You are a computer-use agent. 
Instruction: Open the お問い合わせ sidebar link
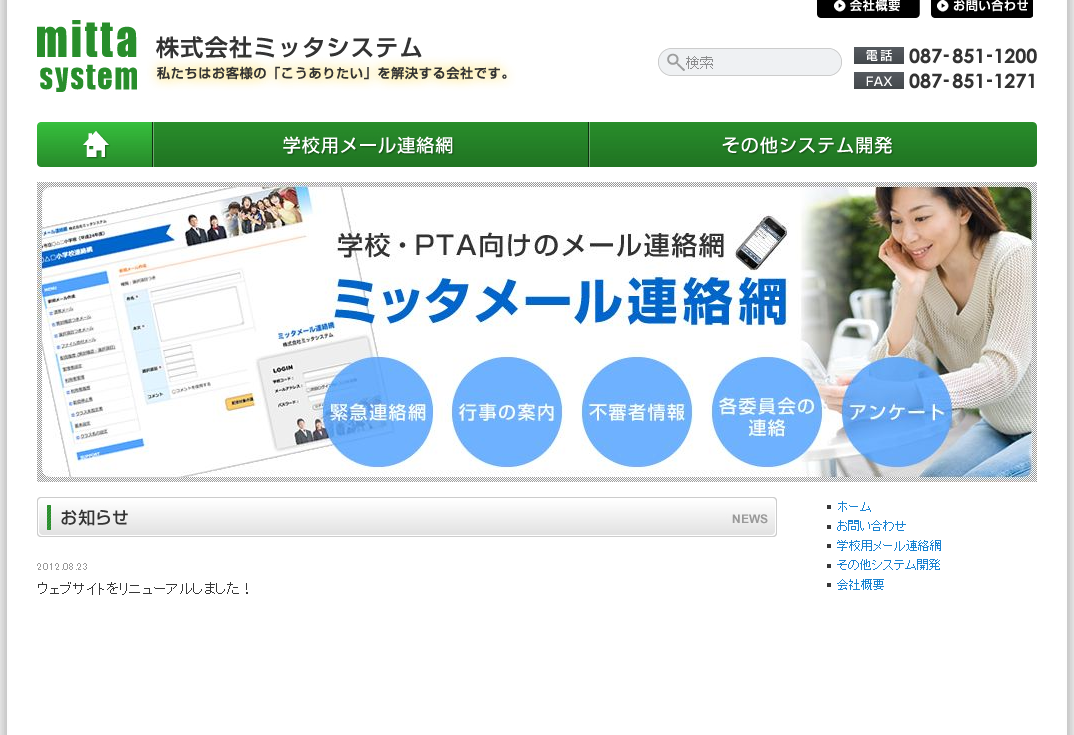point(870,526)
